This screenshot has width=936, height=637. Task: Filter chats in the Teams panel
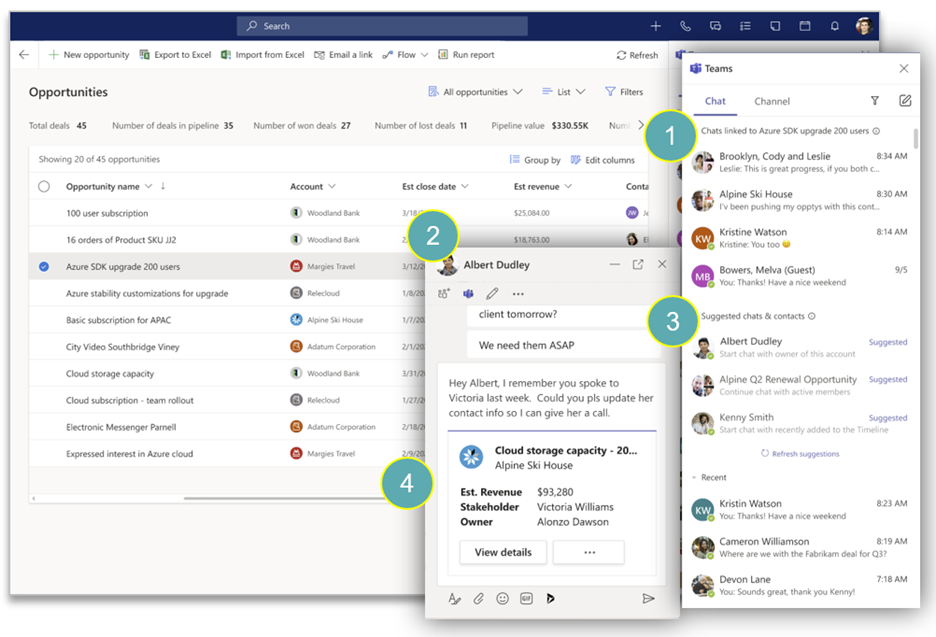875,101
